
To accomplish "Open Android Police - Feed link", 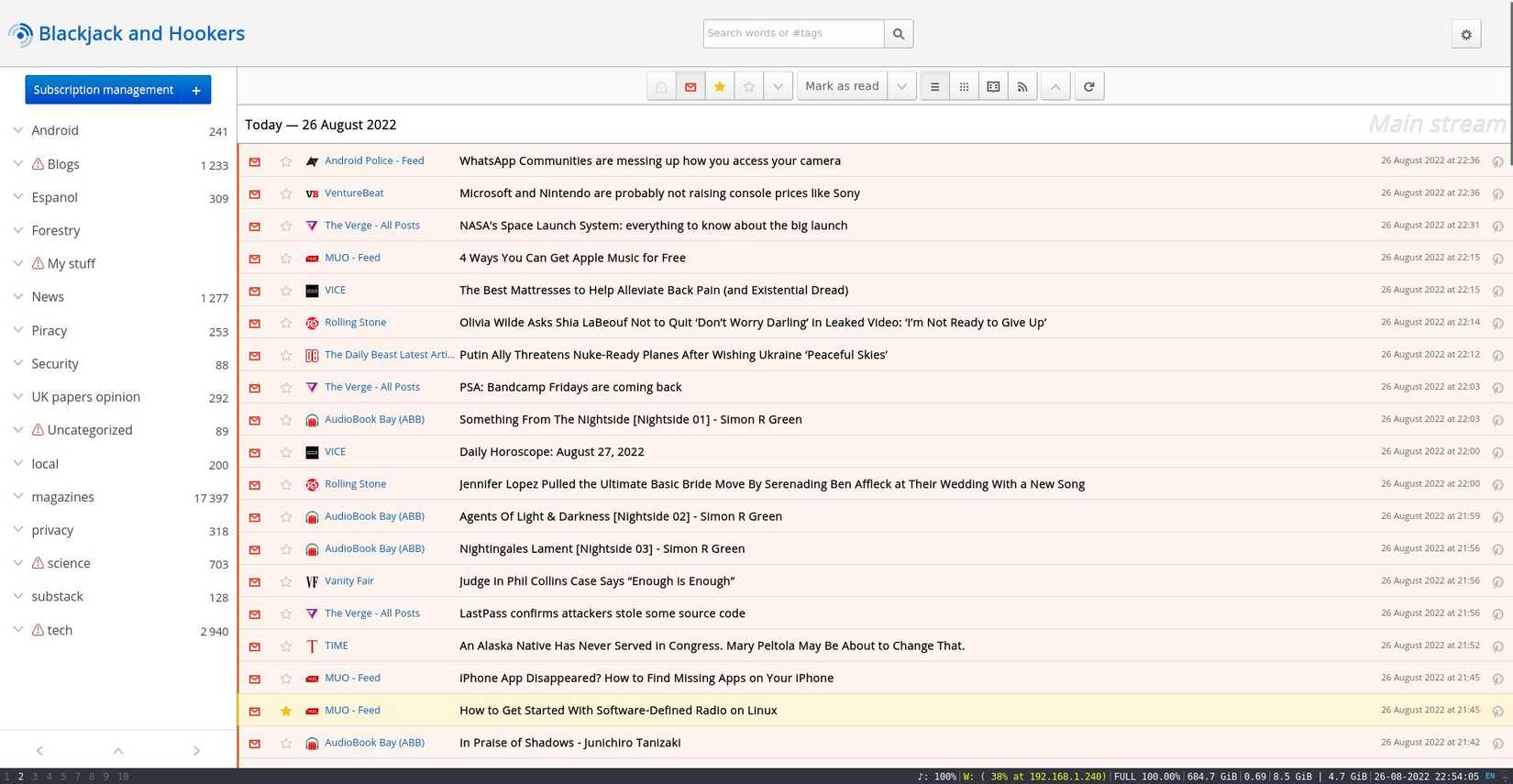I will [374, 160].
